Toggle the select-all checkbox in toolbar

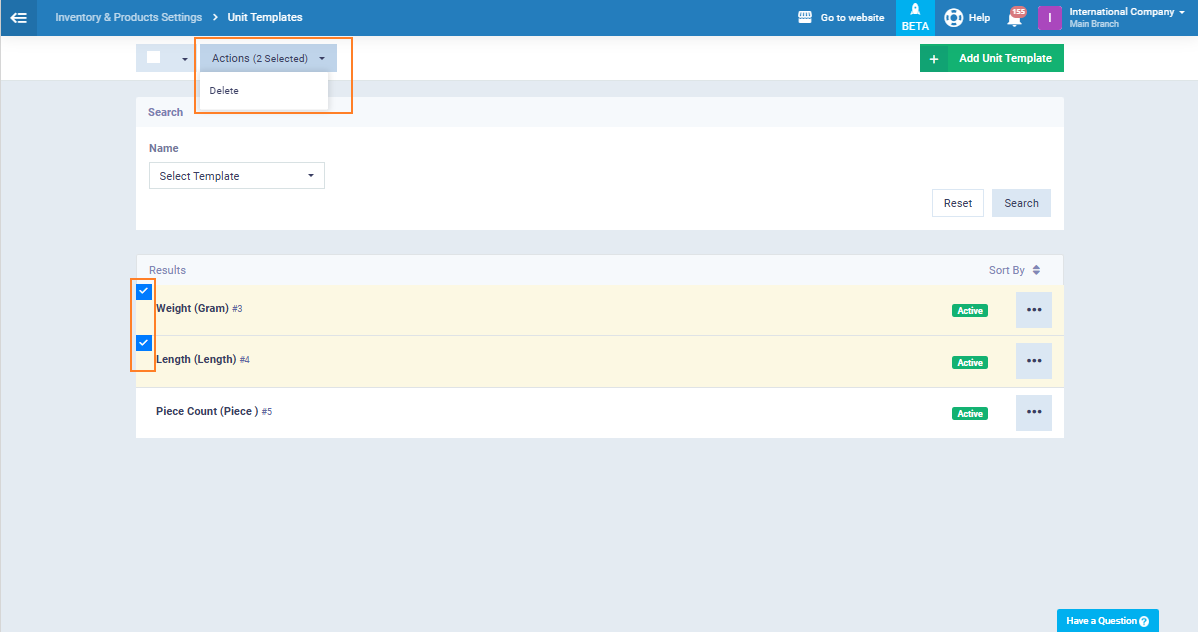click(x=154, y=58)
